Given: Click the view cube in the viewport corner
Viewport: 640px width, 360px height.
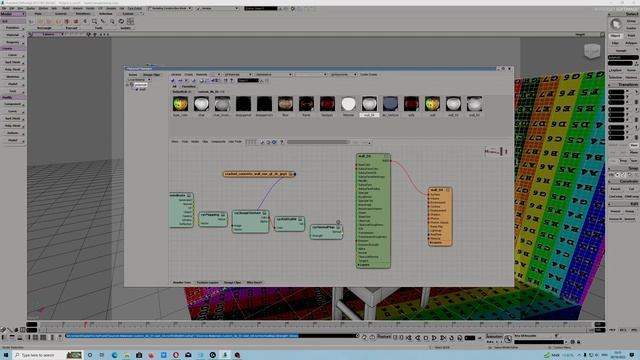Looking at the screenshot, I should (592, 51).
